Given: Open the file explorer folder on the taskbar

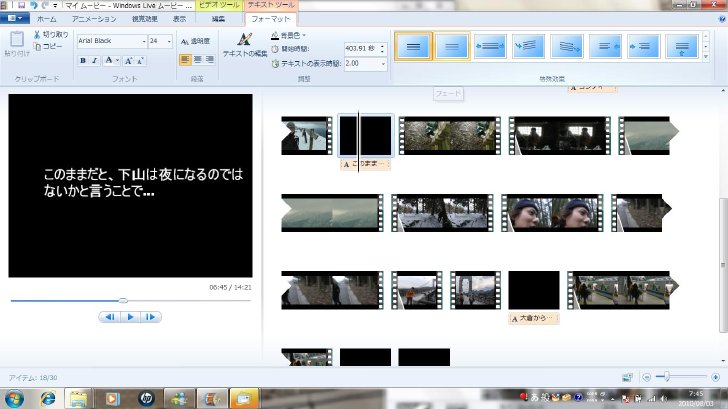Looking at the screenshot, I should tap(79, 399).
